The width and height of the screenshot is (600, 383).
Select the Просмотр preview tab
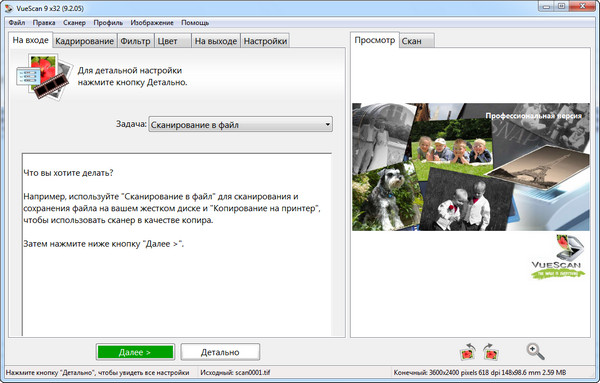coord(375,40)
